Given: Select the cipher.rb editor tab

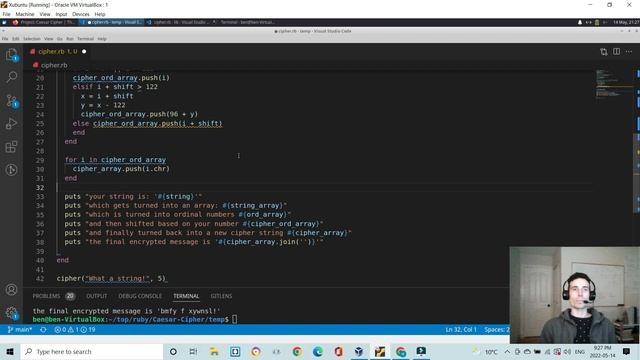Looking at the screenshot, I should pos(57,51).
